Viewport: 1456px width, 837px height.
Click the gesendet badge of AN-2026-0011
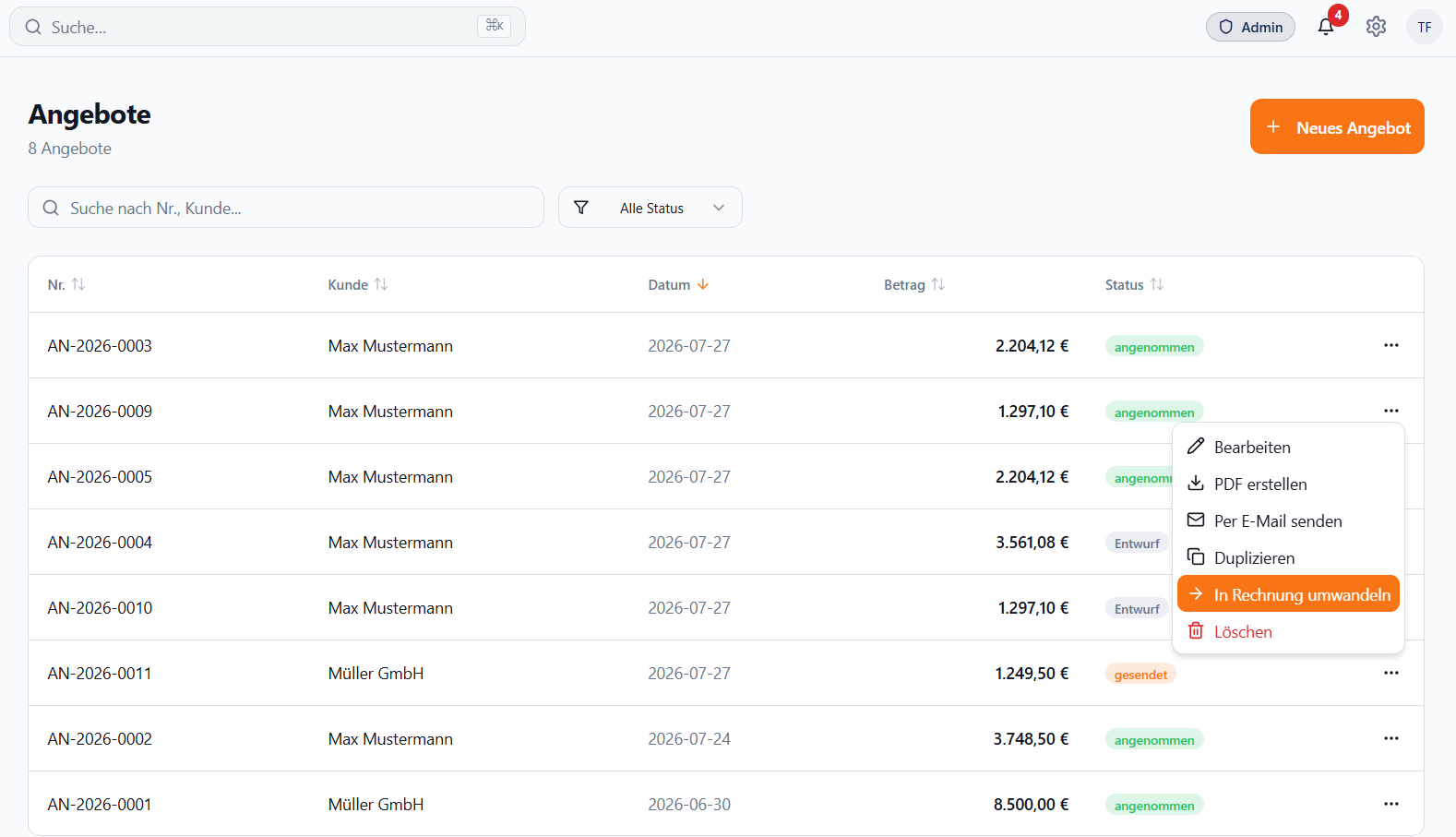[x=1140, y=674]
